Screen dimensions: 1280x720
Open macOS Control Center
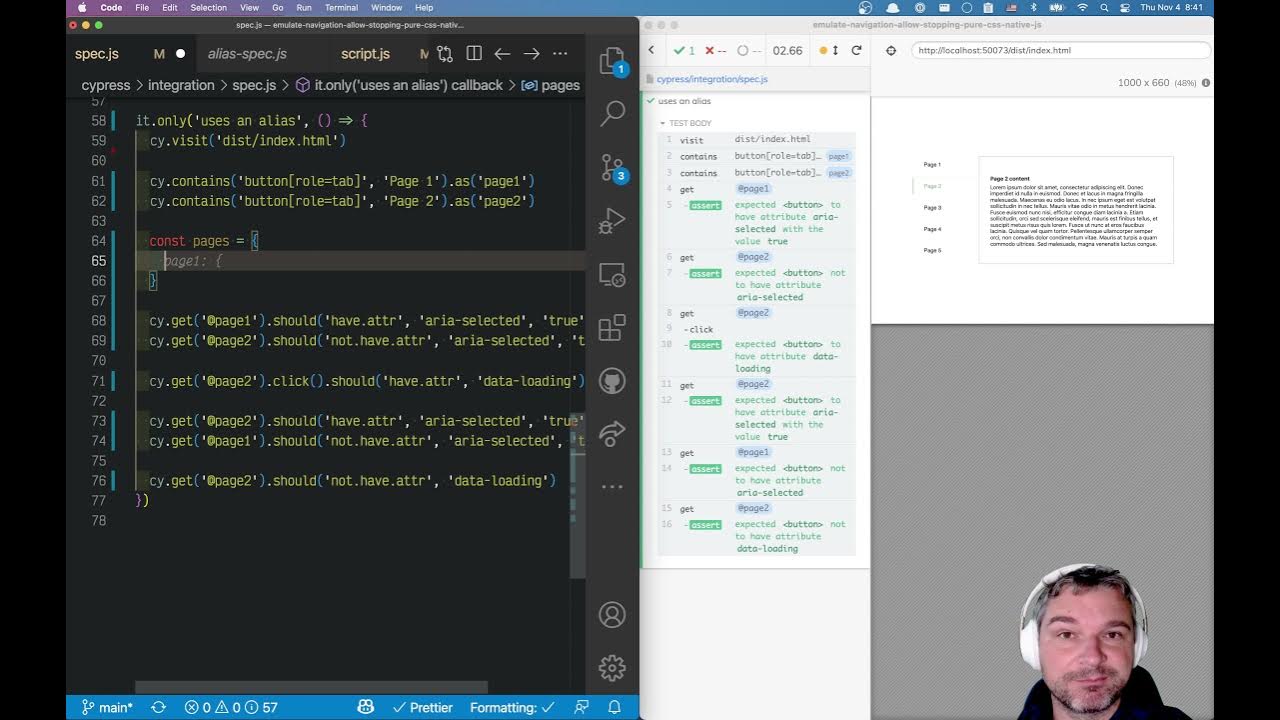pyautogui.click(x=1126, y=7)
